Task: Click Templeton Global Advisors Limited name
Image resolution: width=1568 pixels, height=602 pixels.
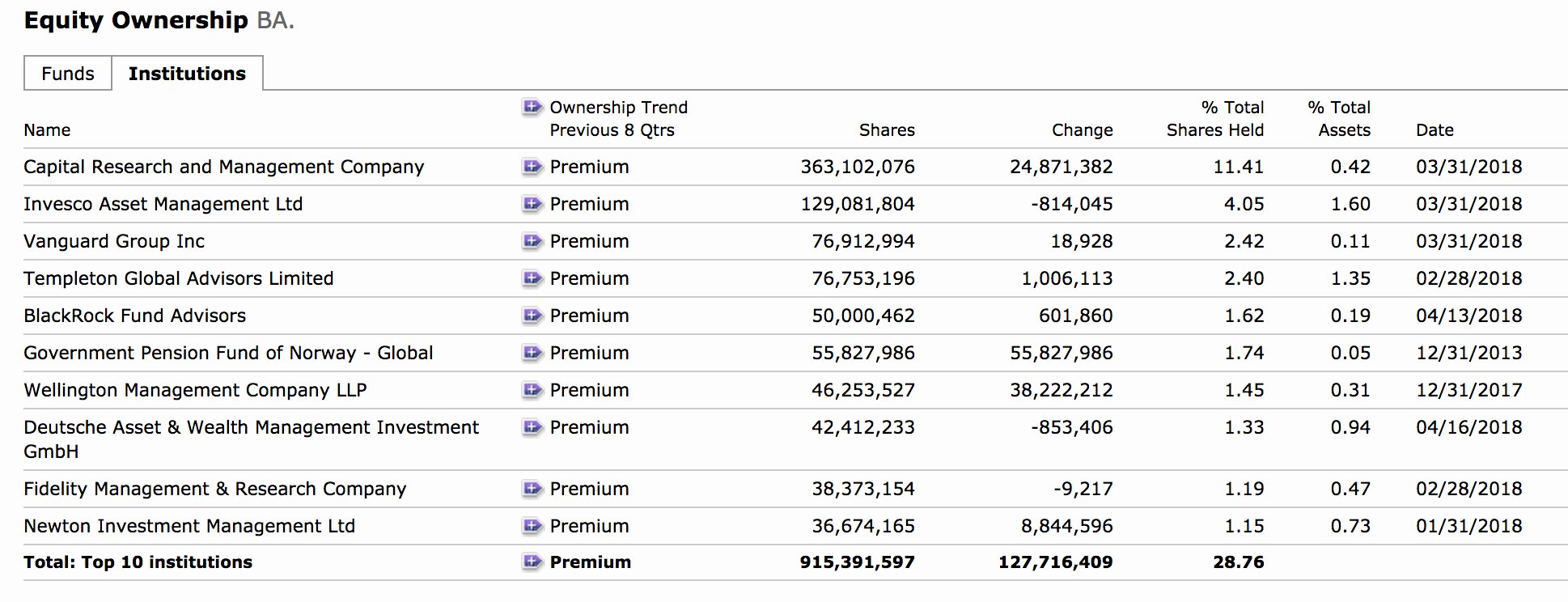Action: pos(179,278)
